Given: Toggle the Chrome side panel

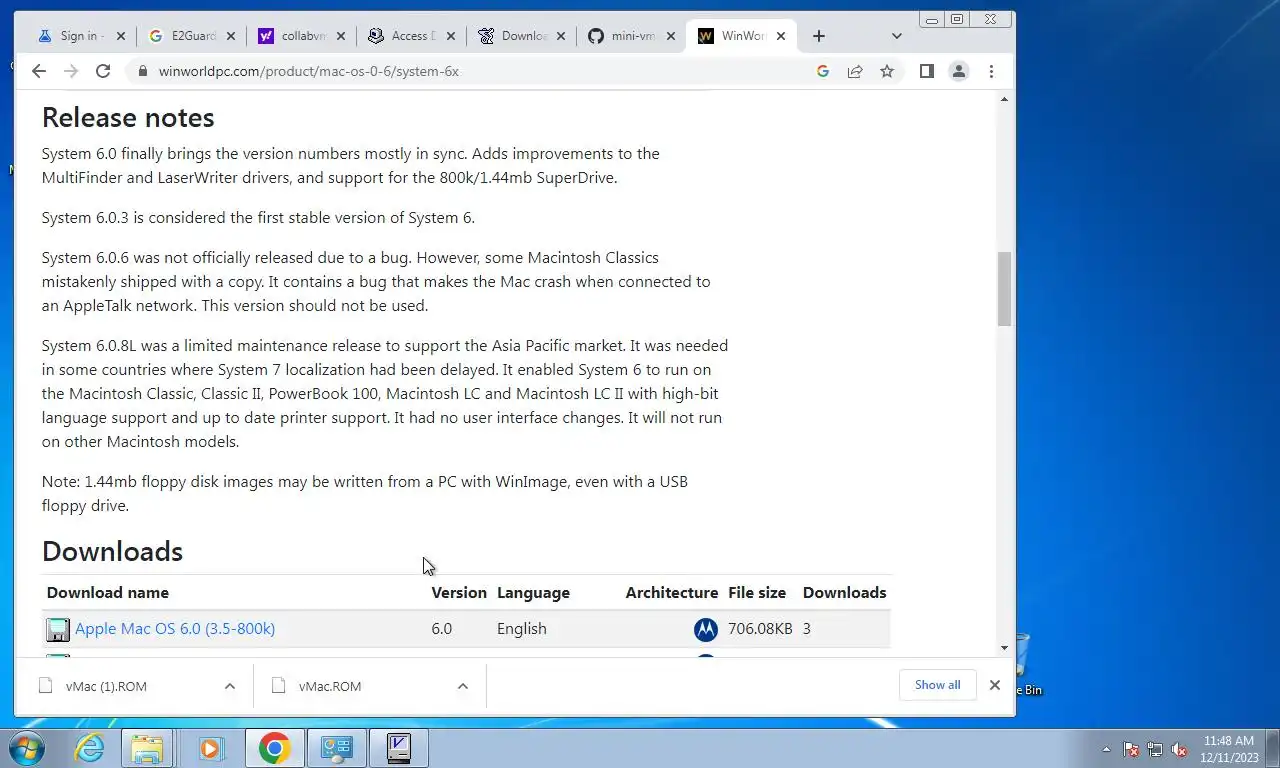Looking at the screenshot, I should tap(927, 71).
